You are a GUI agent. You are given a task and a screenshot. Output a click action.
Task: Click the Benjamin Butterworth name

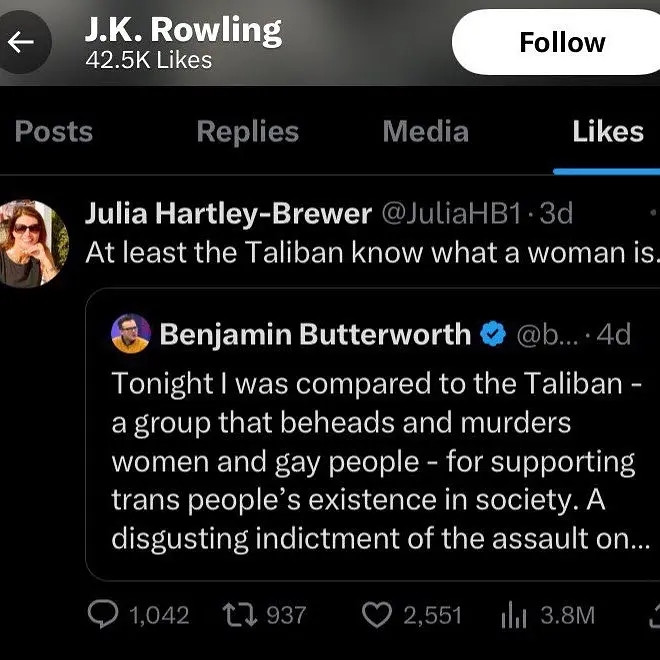point(315,334)
